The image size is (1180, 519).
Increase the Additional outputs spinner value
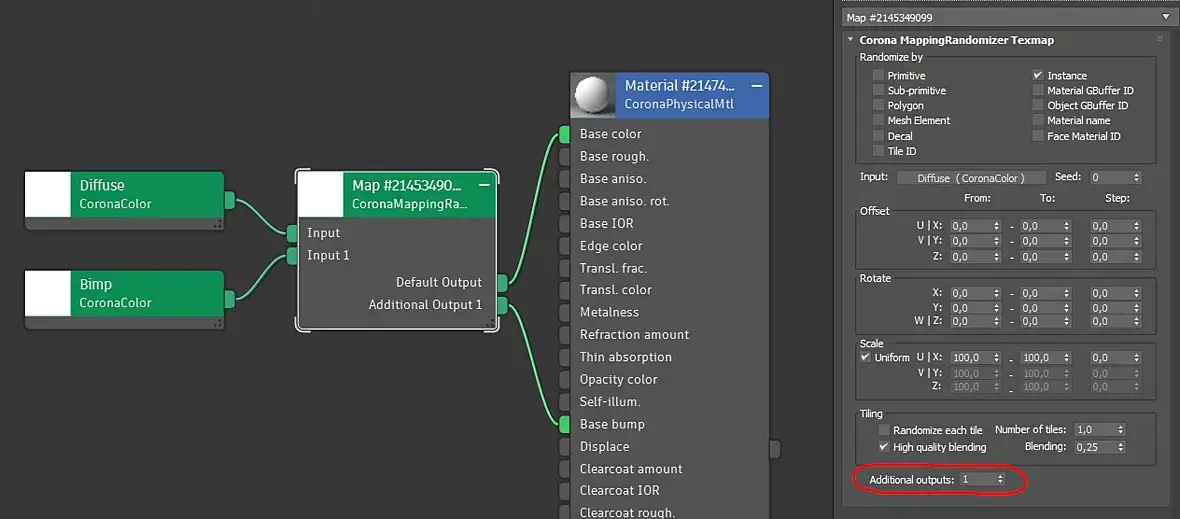click(1000, 476)
